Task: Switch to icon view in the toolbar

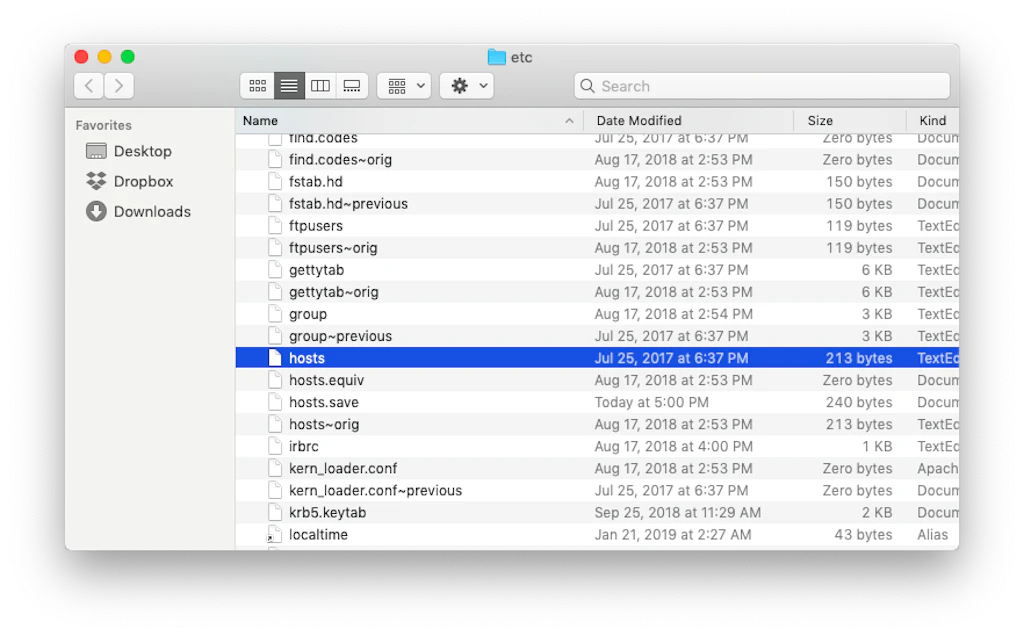Action: 257,85
